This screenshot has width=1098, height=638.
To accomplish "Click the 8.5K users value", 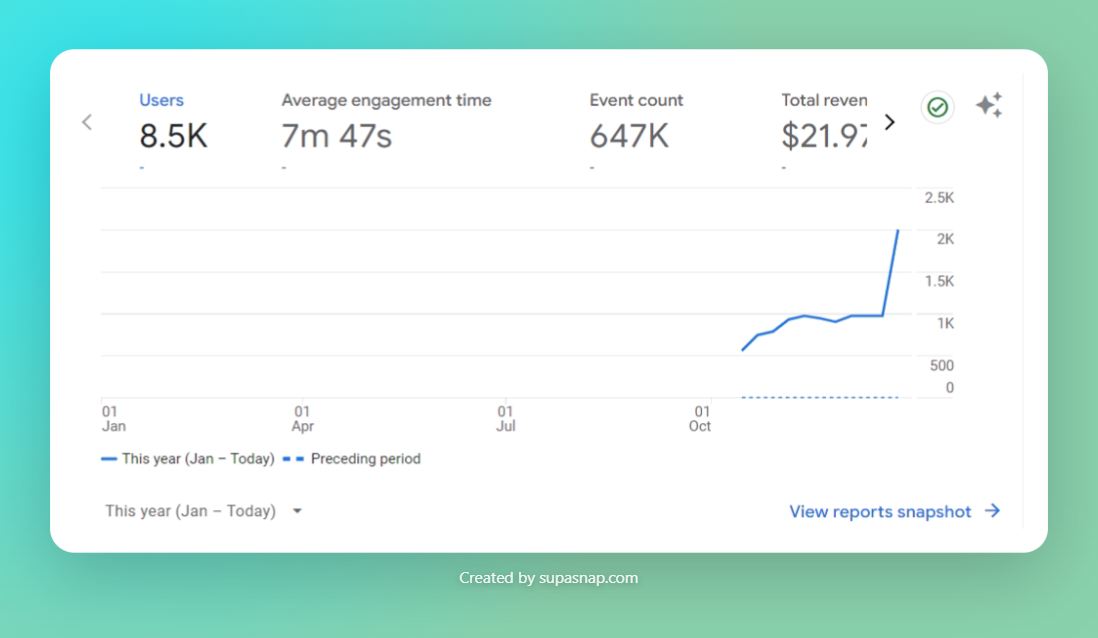I will point(173,135).
